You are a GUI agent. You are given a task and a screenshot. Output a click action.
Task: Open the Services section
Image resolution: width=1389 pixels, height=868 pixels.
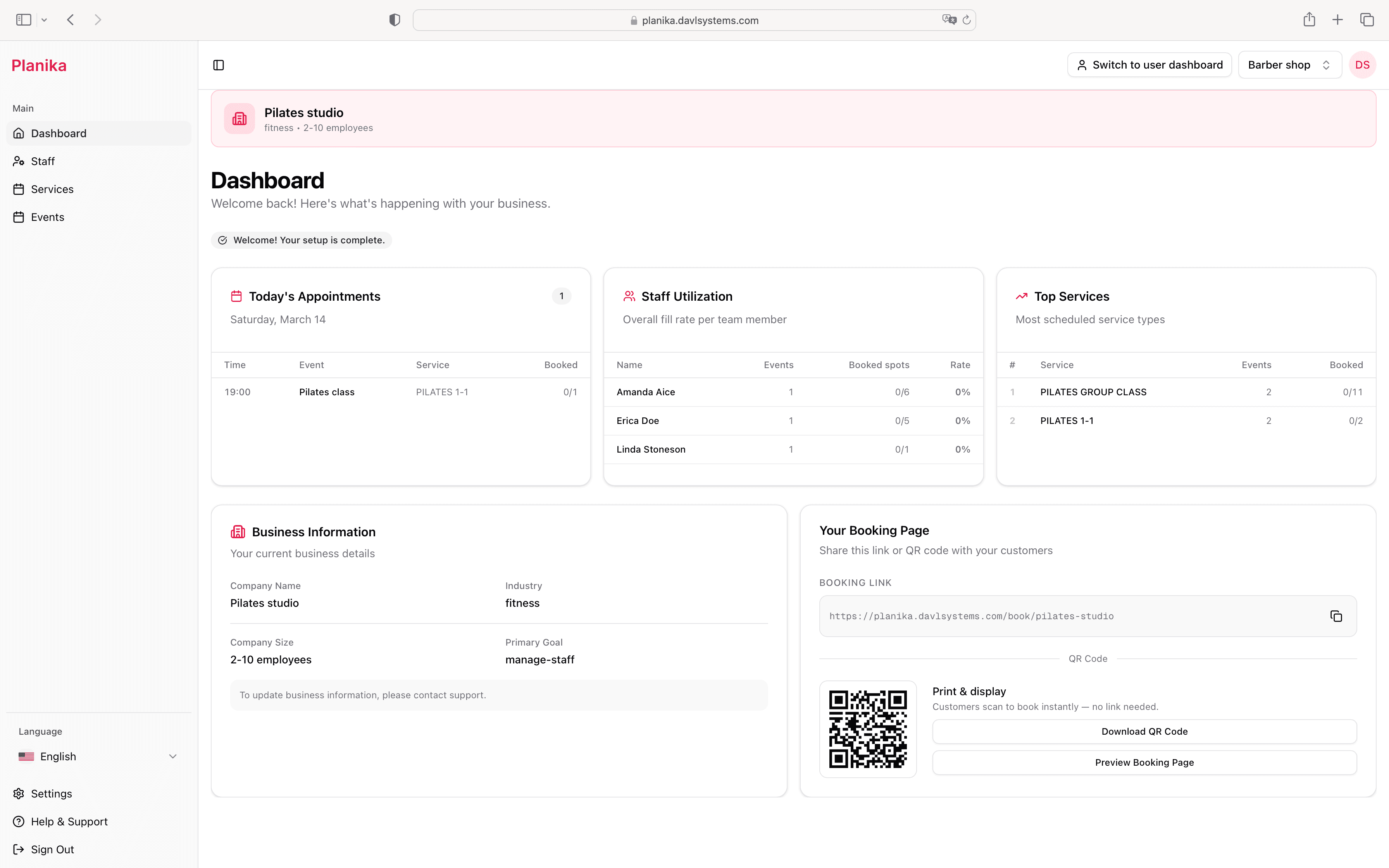[98, 189]
